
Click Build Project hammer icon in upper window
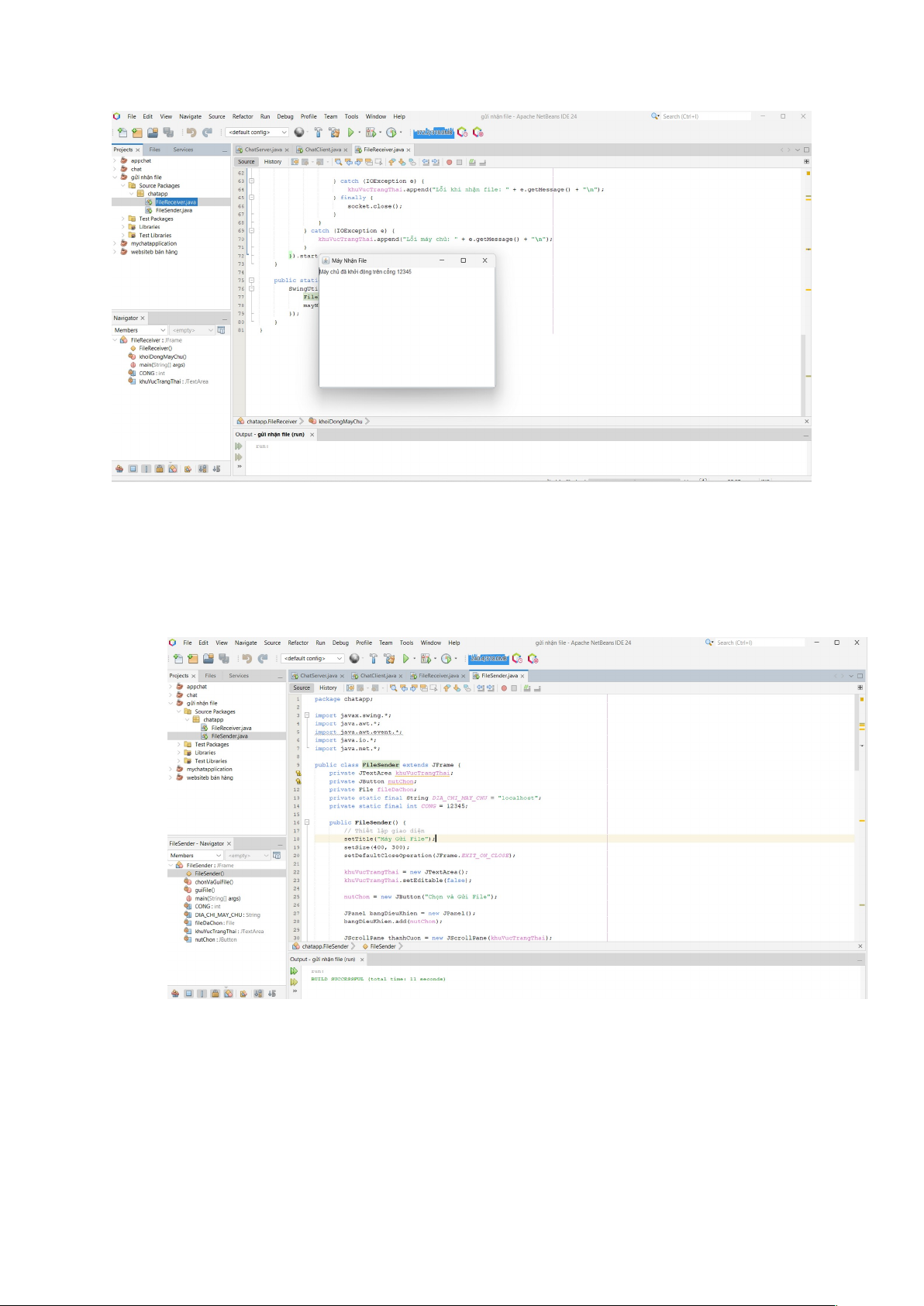pyautogui.click(x=318, y=133)
